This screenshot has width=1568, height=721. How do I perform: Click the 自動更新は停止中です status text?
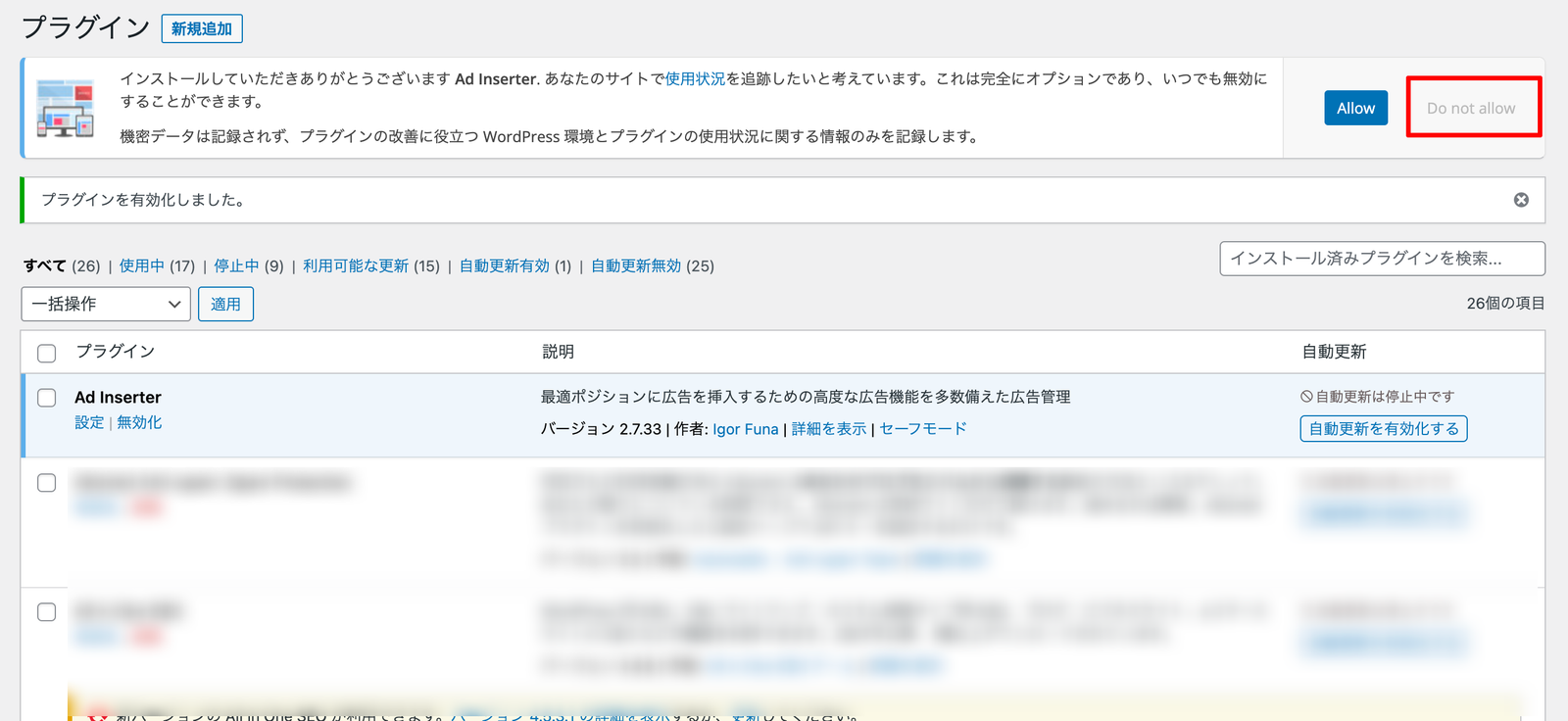coord(1378,397)
